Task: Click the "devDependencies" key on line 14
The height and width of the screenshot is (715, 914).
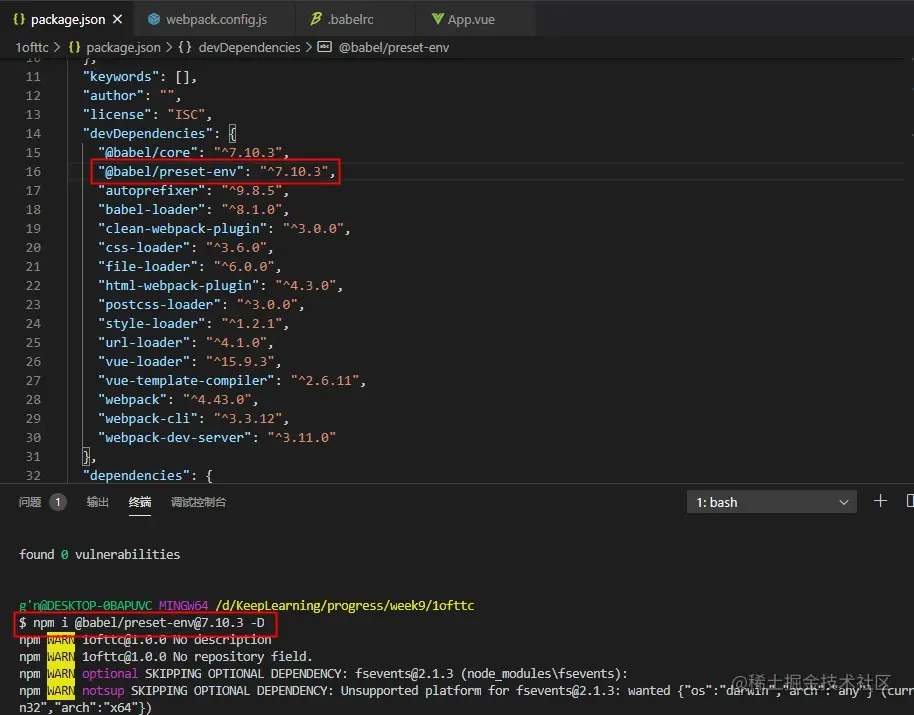Action: (148, 133)
